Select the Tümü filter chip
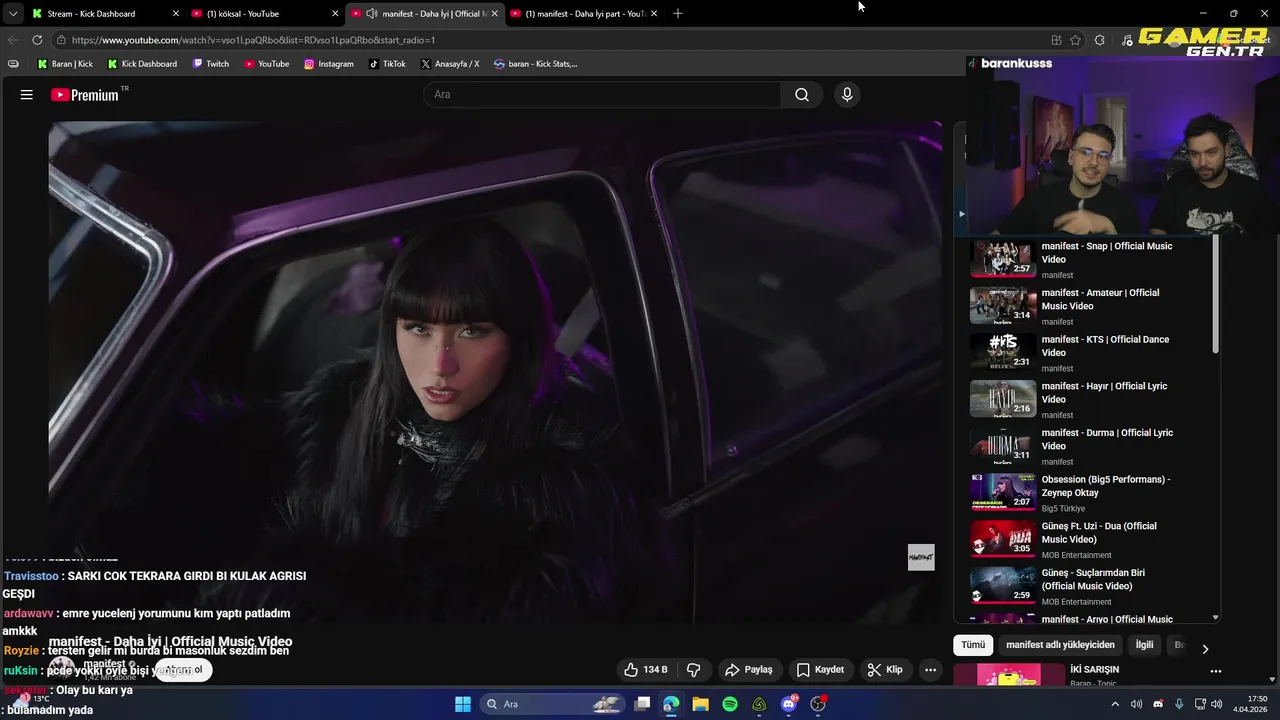Screen dimensions: 1280x720 [973, 645]
